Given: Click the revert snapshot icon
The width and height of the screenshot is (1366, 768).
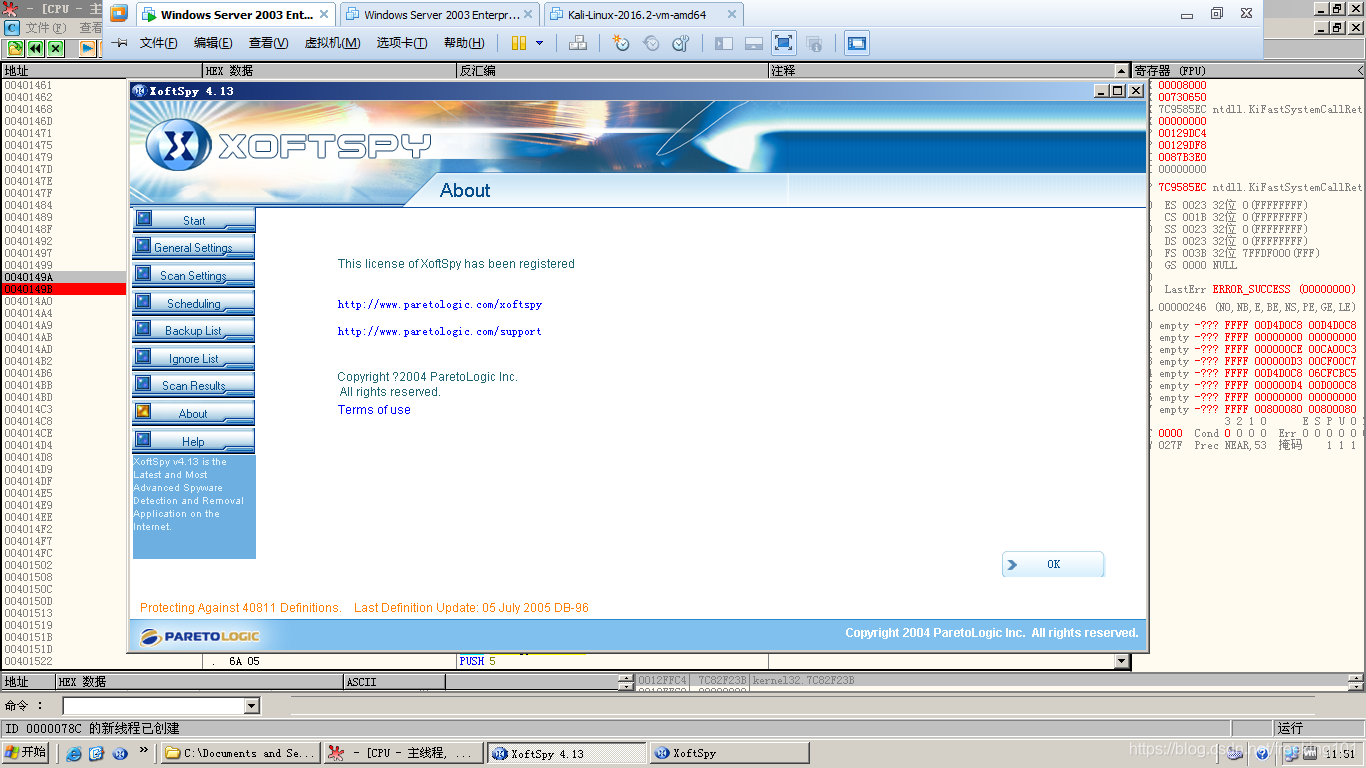Looking at the screenshot, I should [651, 43].
